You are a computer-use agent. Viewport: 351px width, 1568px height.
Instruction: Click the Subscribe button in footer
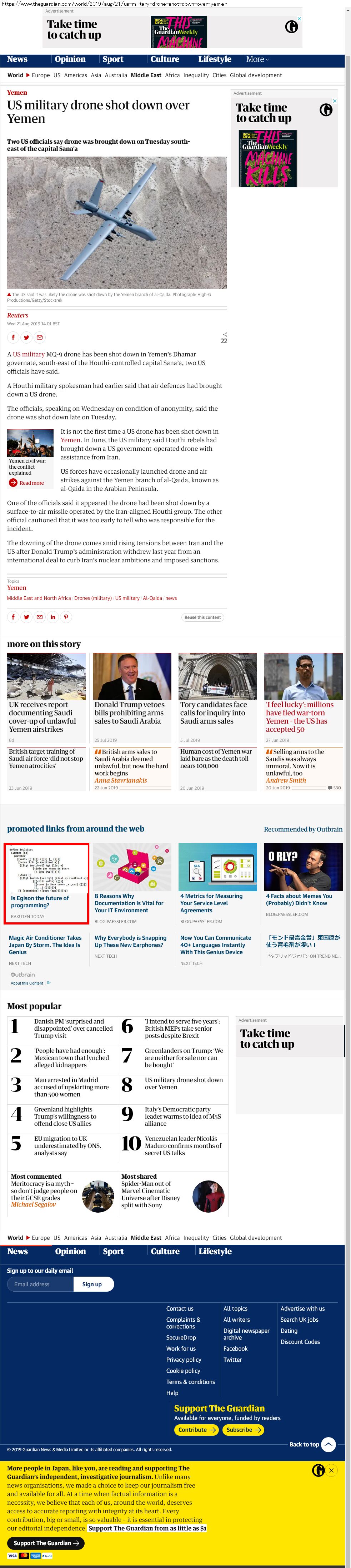click(243, 1429)
